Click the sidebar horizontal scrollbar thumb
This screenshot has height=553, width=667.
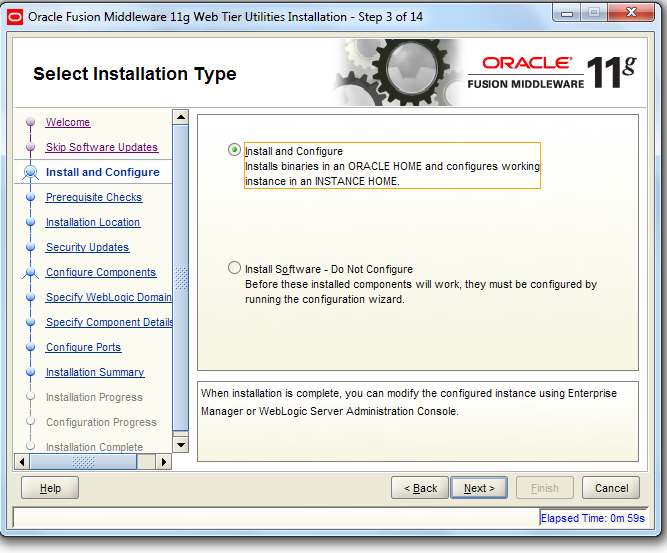click(x=83, y=462)
